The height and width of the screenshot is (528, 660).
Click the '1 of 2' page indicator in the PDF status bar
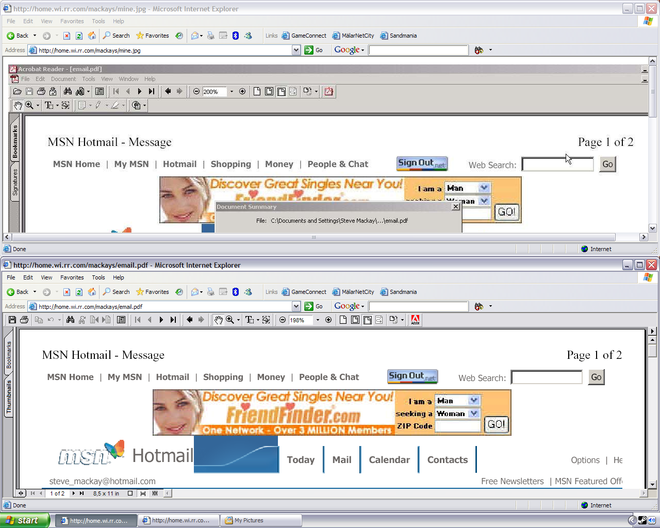57,493
